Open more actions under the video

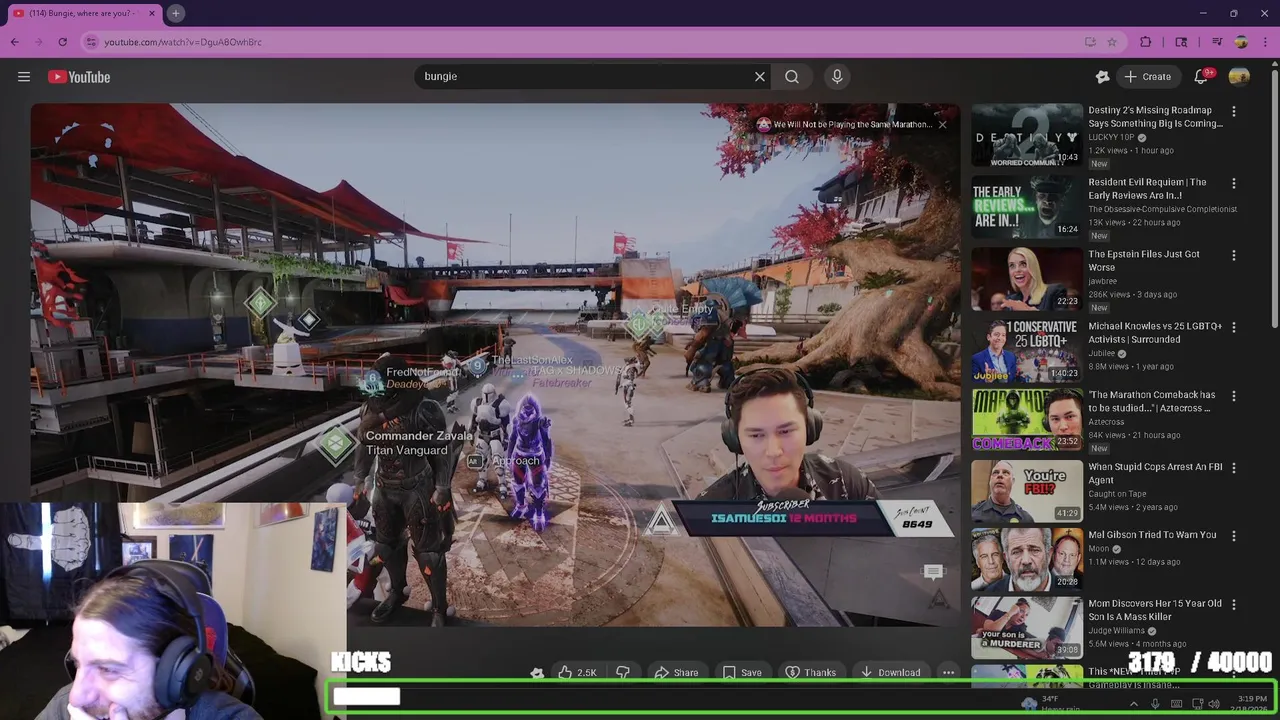click(x=948, y=673)
